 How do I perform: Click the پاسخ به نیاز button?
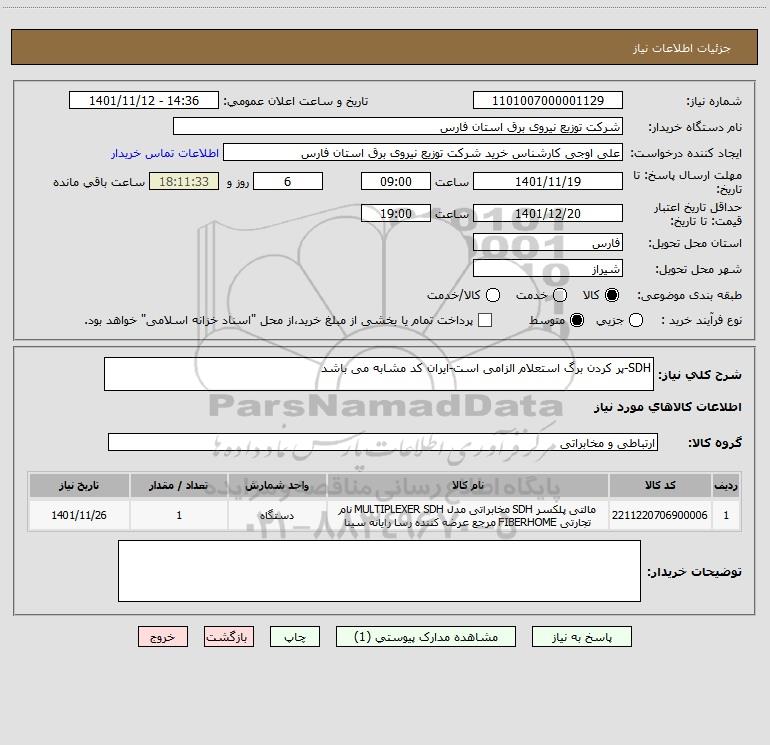pyautogui.click(x=582, y=637)
